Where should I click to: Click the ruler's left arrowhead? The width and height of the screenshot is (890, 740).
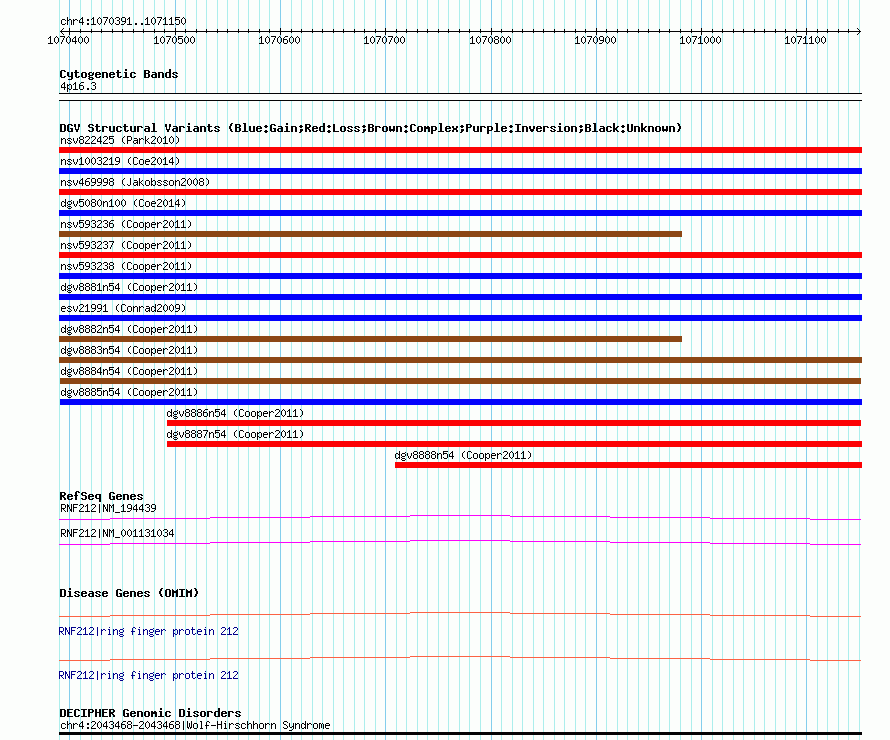click(x=62, y=31)
